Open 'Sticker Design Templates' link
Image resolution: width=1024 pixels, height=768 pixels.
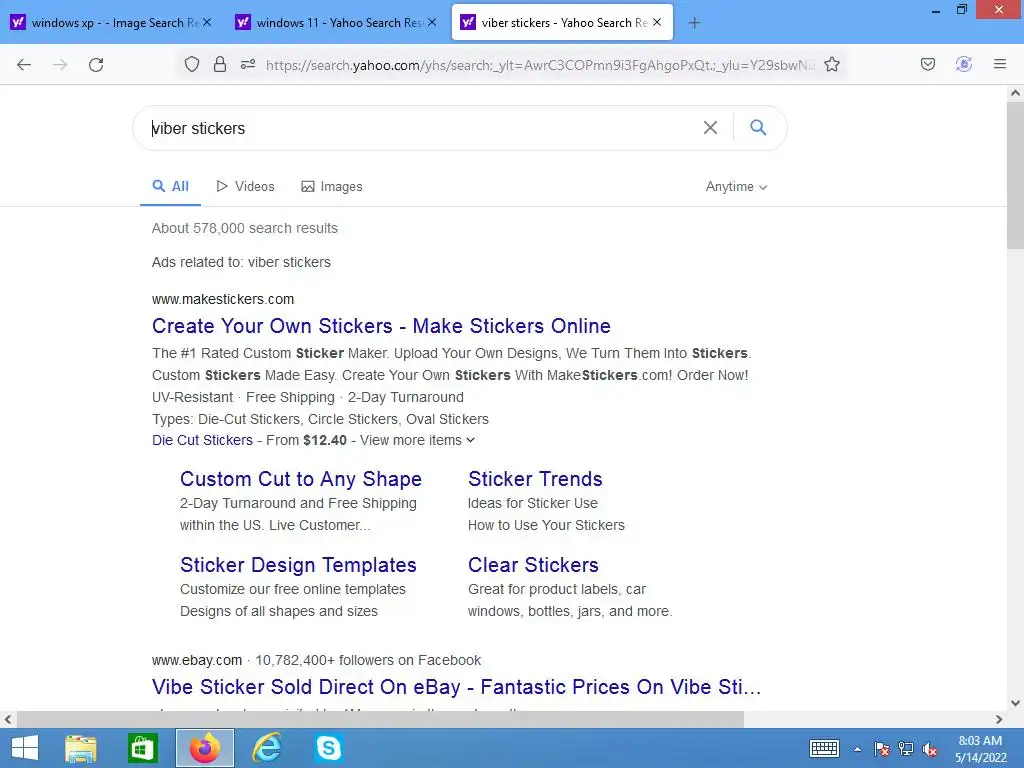(x=298, y=565)
